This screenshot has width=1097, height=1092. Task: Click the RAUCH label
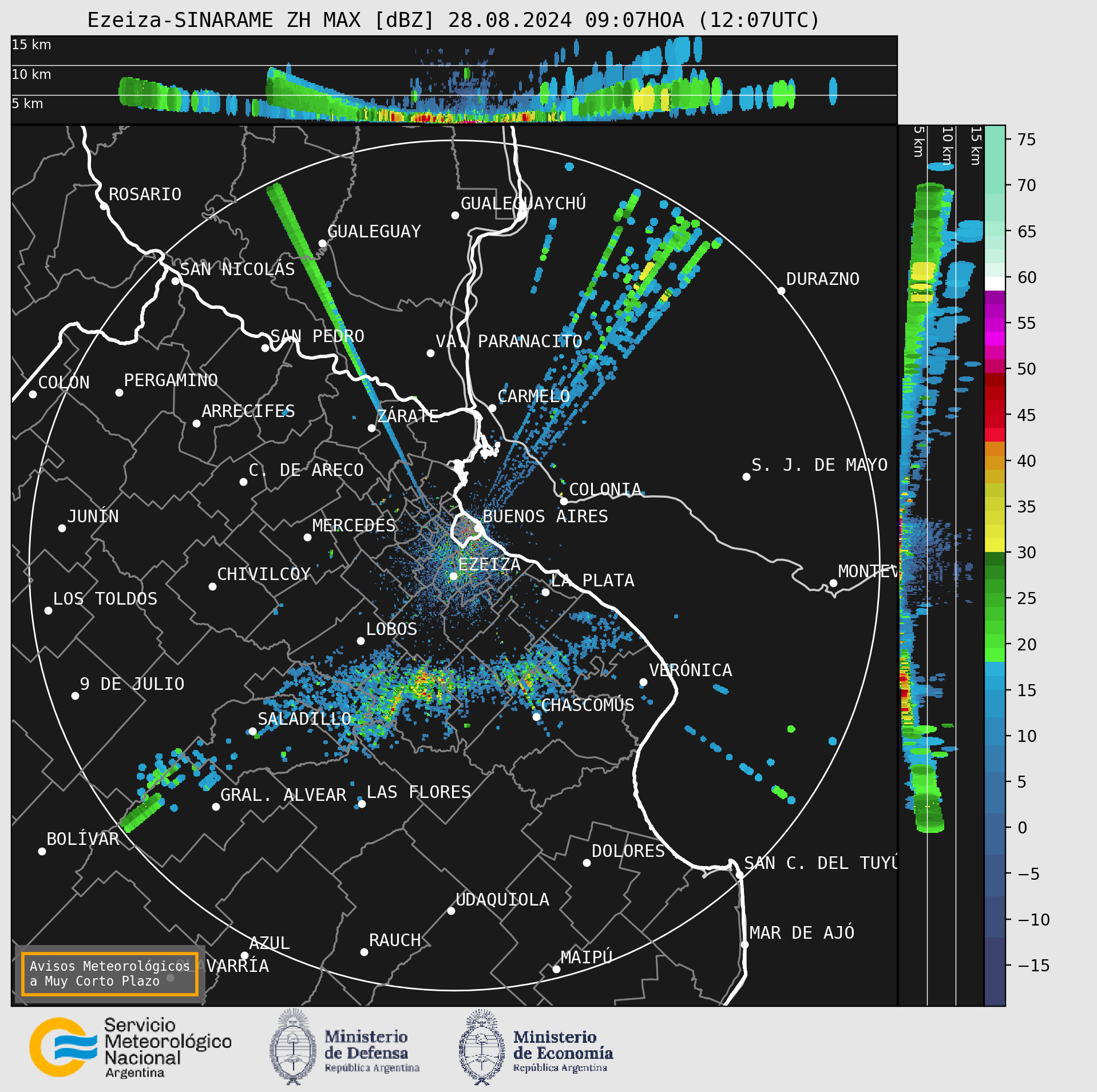pyautogui.click(x=394, y=940)
